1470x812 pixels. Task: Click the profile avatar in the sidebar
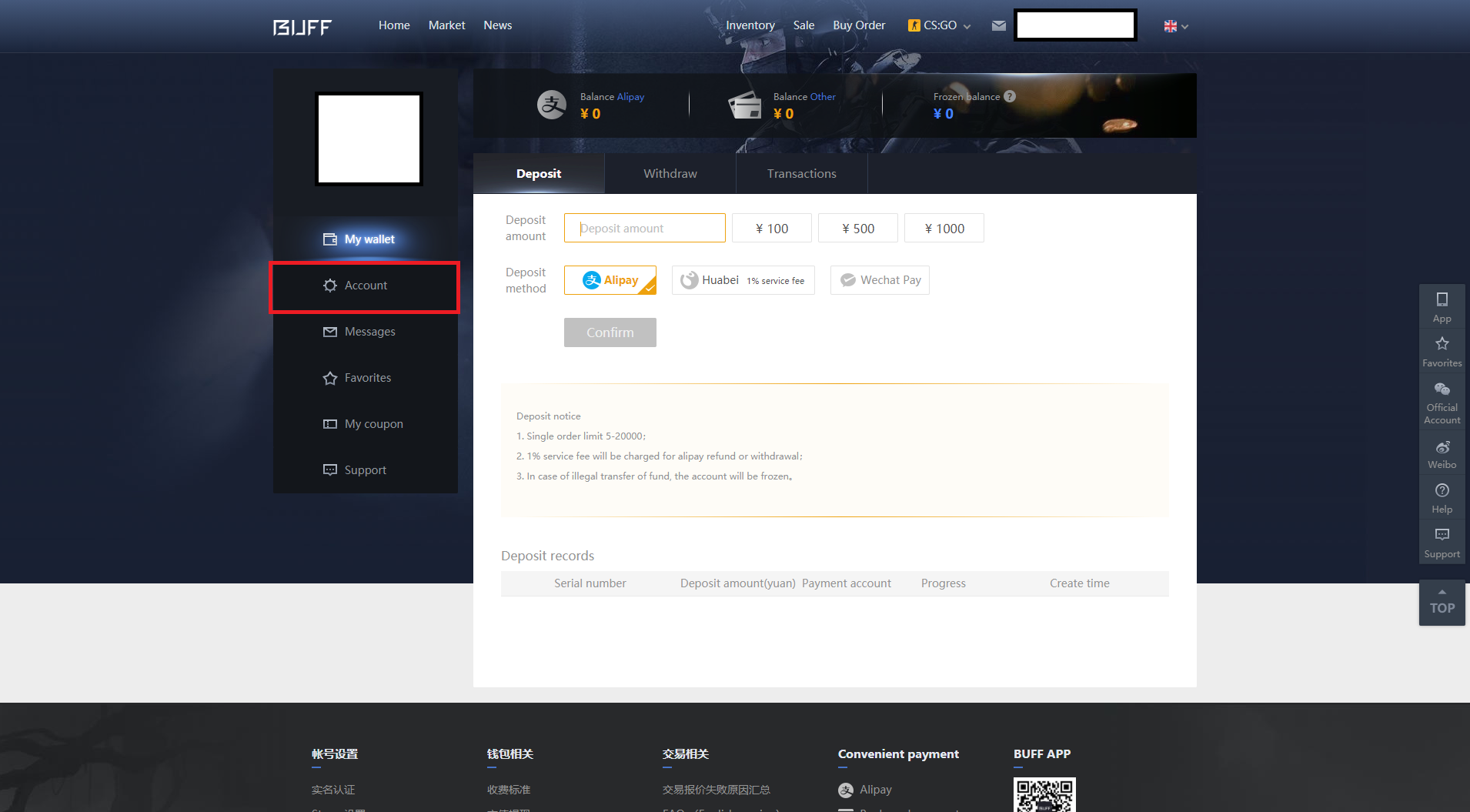pos(369,139)
